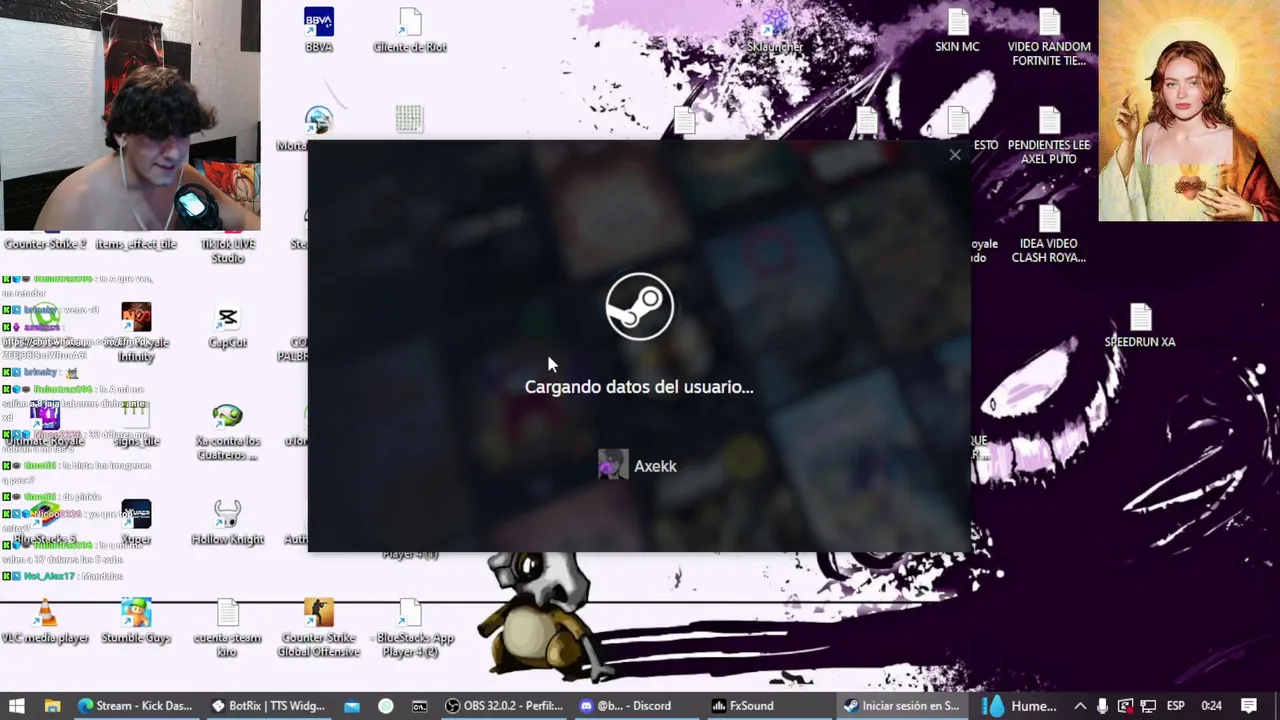
Task: Open VIDEO RANDOM FORTNITE file on desktop
Action: [1049, 37]
